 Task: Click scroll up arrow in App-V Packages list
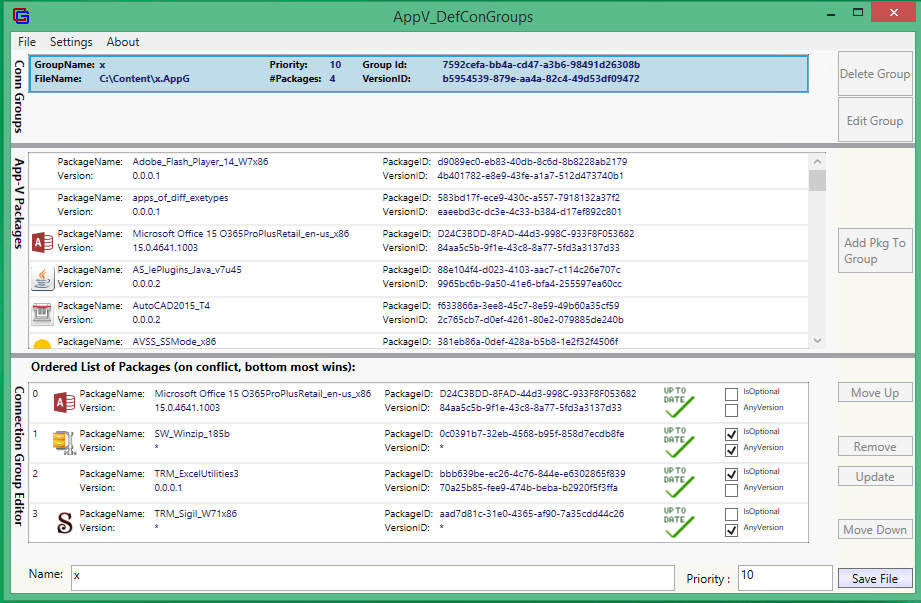pos(817,161)
